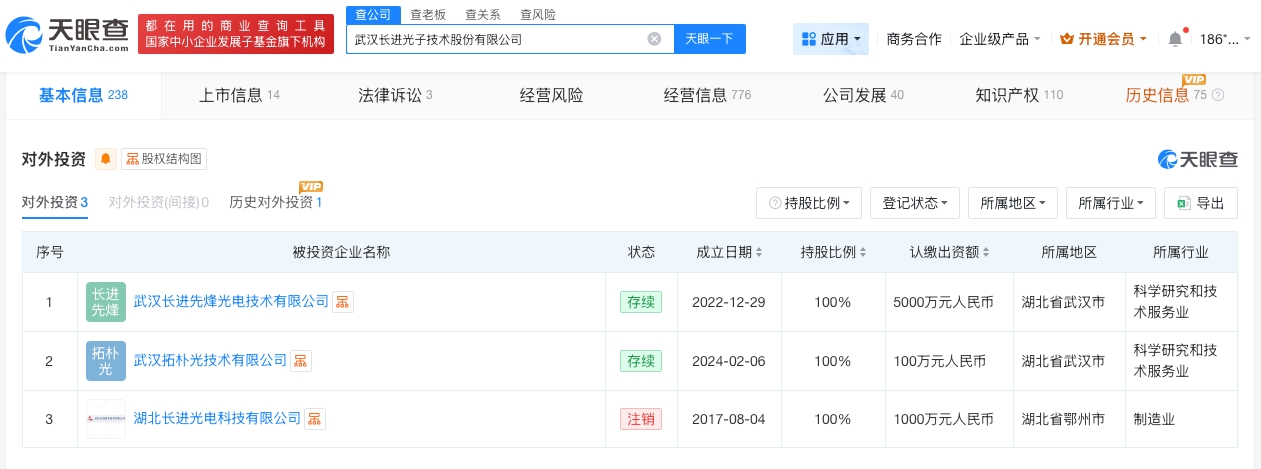The width and height of the screenshot is (1261, 469).
Task: Click the 湖北省鄂州市 region cell
Action: 1069,419
